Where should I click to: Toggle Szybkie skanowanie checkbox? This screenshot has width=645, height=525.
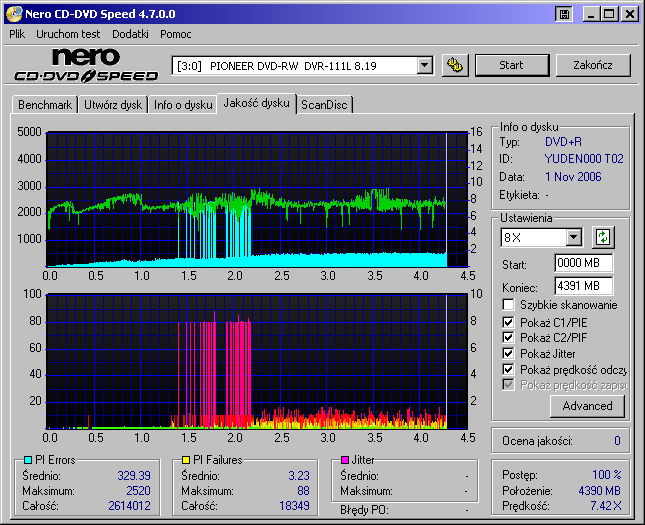508,305
